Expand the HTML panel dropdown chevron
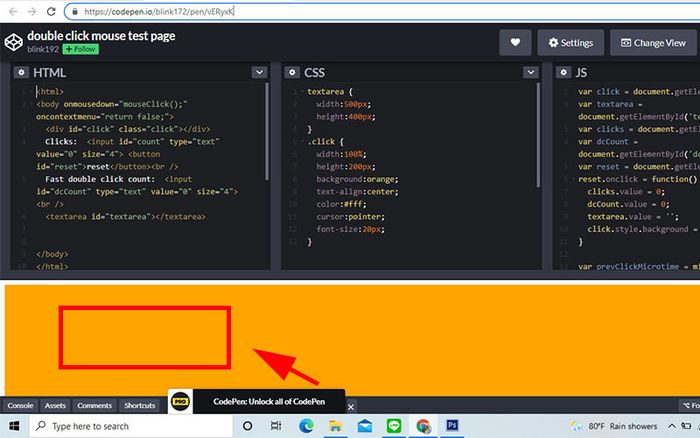The image size is (700, 438). (259, 72)
